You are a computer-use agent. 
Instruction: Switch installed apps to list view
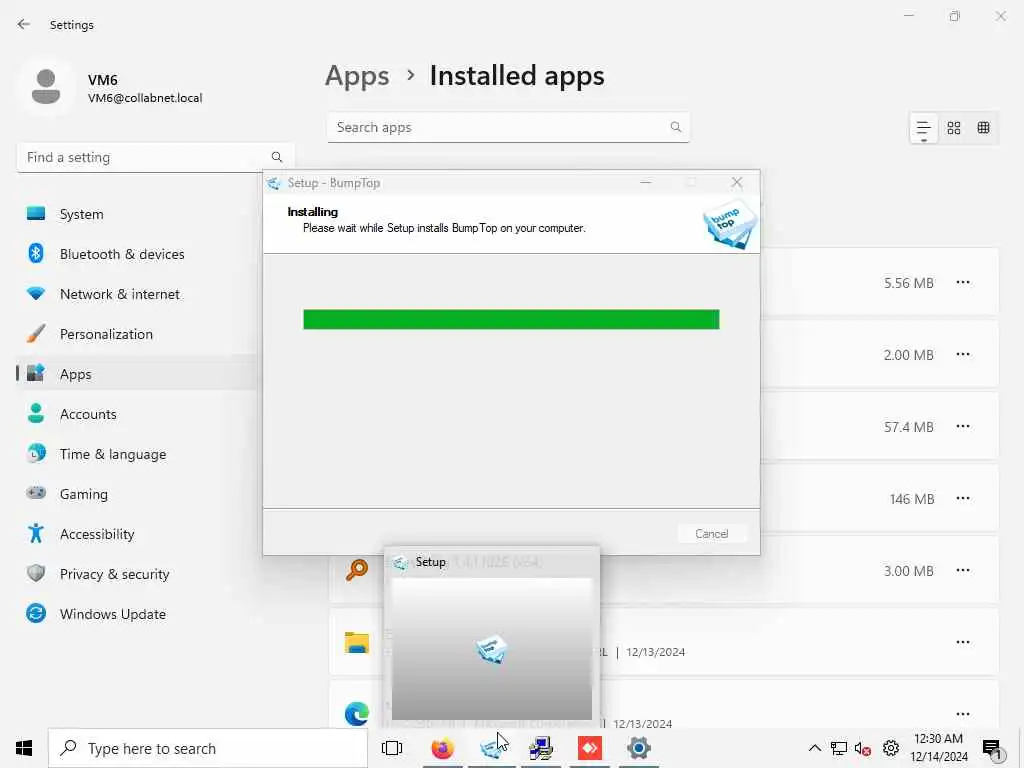[x=923, y=128]
